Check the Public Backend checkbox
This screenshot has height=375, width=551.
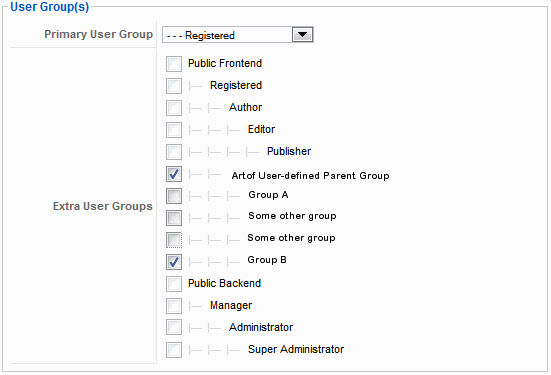pos(174,284)
